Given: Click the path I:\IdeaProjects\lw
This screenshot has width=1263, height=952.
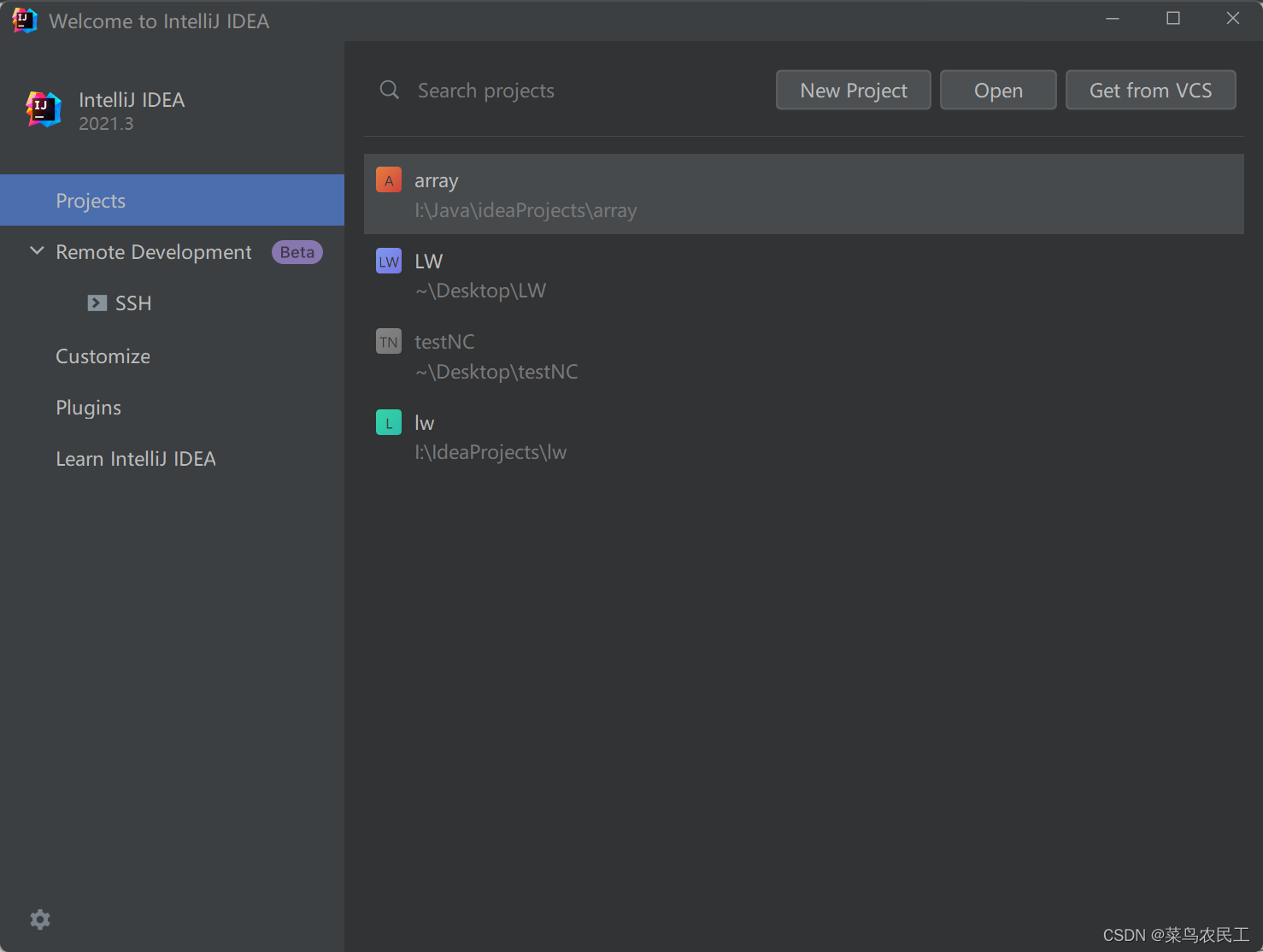Looking at the screenshot, I should 491,452.
